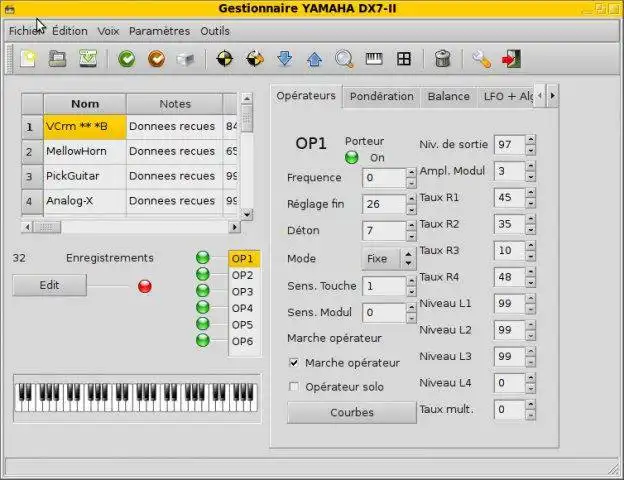Switch to the Pondération tab
This screenshot has height=480, width=624.
coord(382,96)
